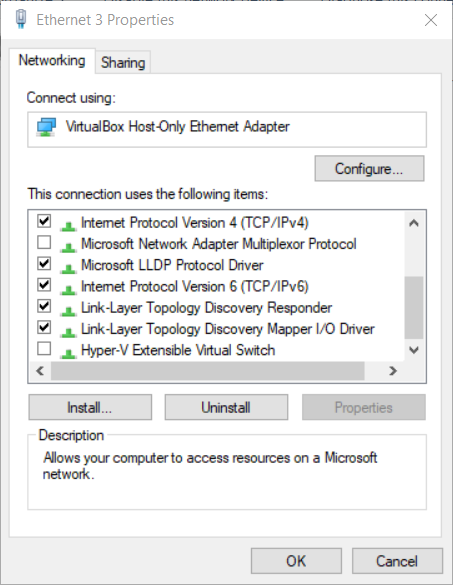The image size is (453, 585).
Task: Select the LLDP Protocol Driver icon
Action: point(68,268)
